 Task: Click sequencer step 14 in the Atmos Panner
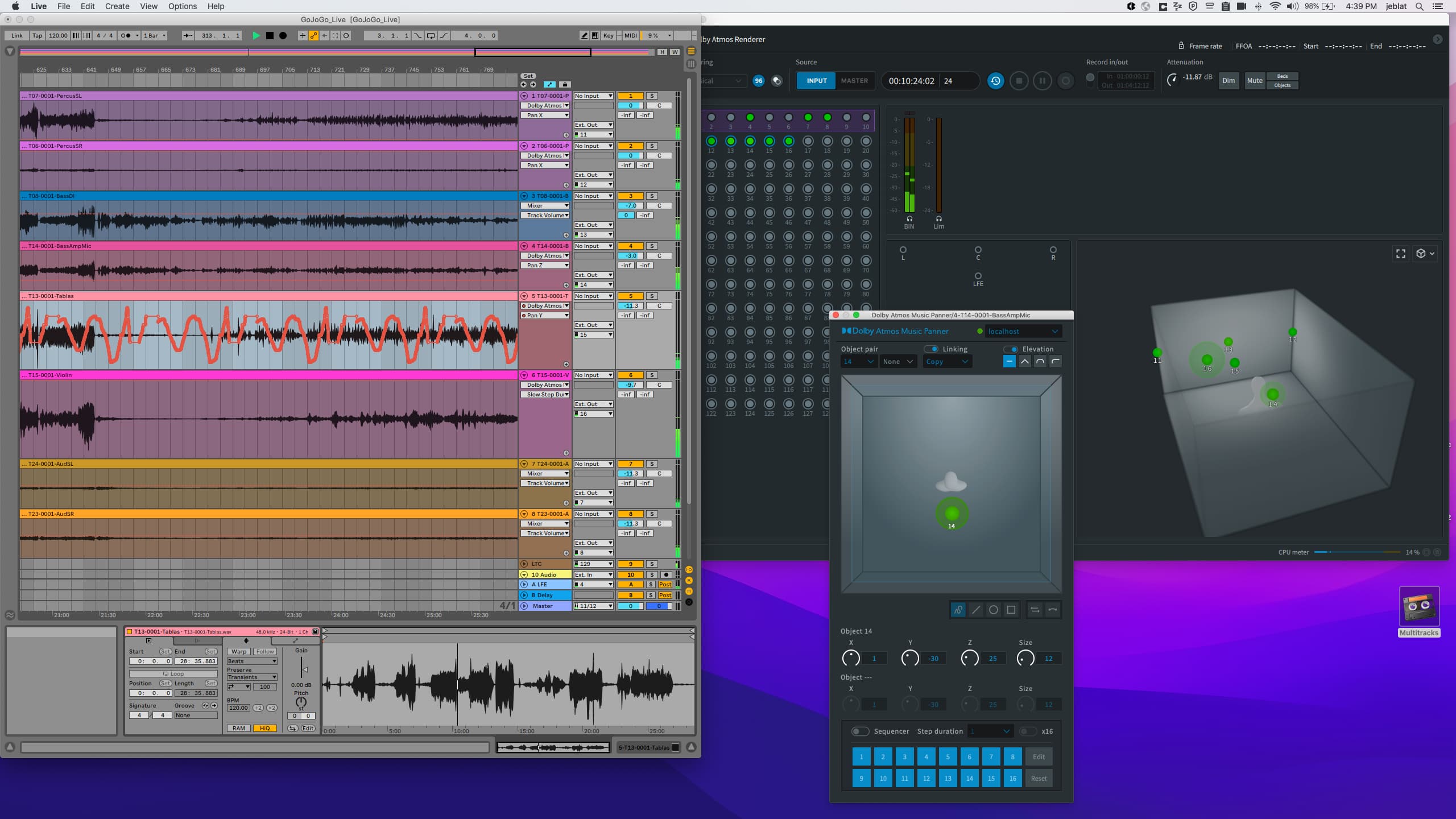click(x=970, y=778)
